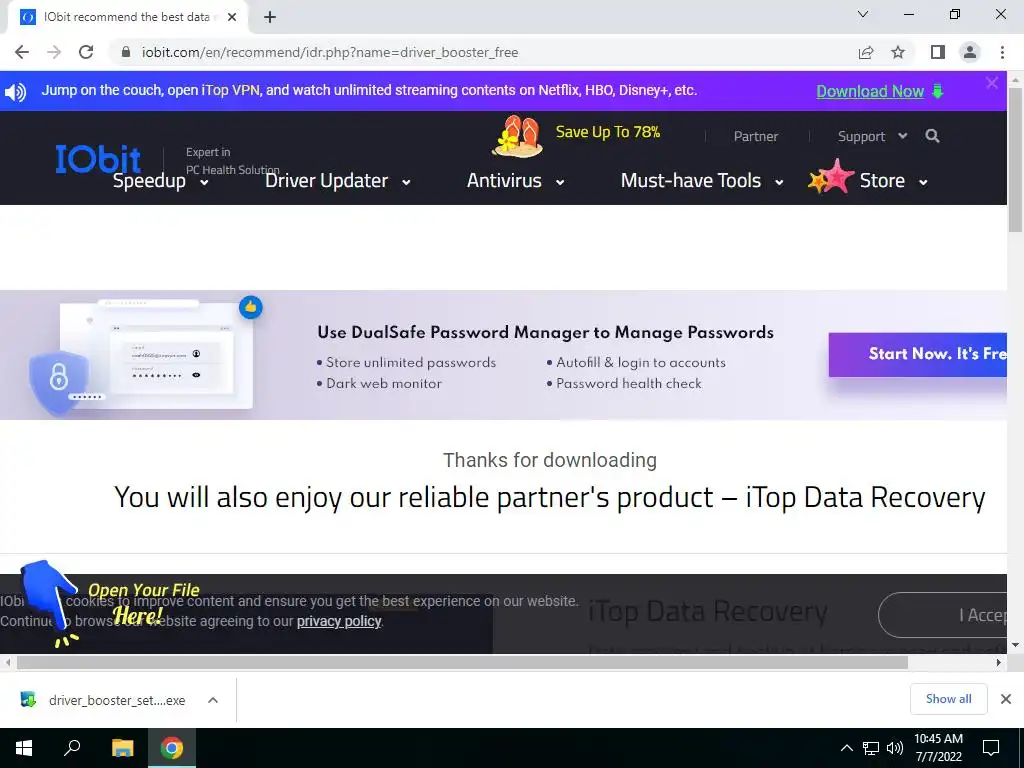Open network status tray icon
Screen dimensions: 1024x768
tap(871, 748)
